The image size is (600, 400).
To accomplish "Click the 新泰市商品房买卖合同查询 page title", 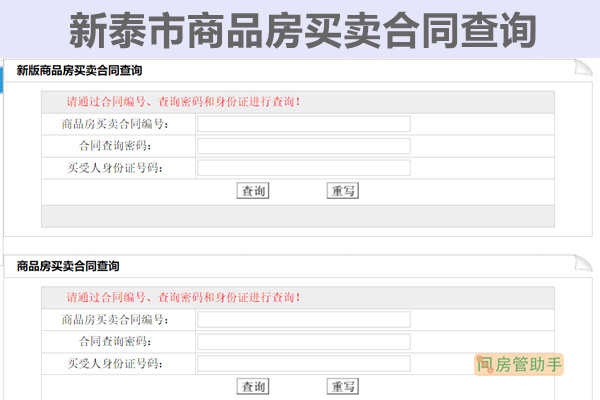I will pos(302,30).
